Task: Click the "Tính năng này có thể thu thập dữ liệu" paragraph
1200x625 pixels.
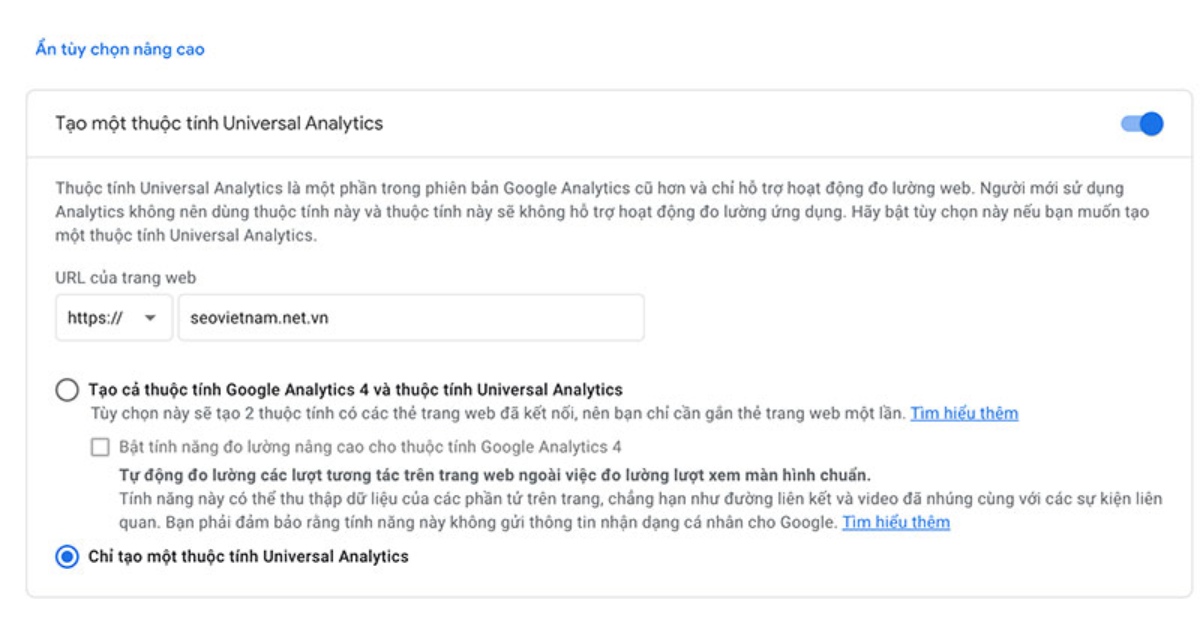Action: point(640,510)
